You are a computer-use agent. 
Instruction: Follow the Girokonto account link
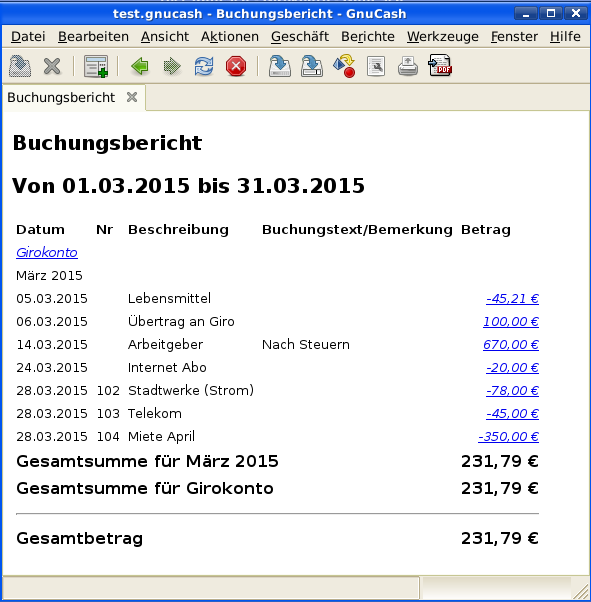coord(47,252)
